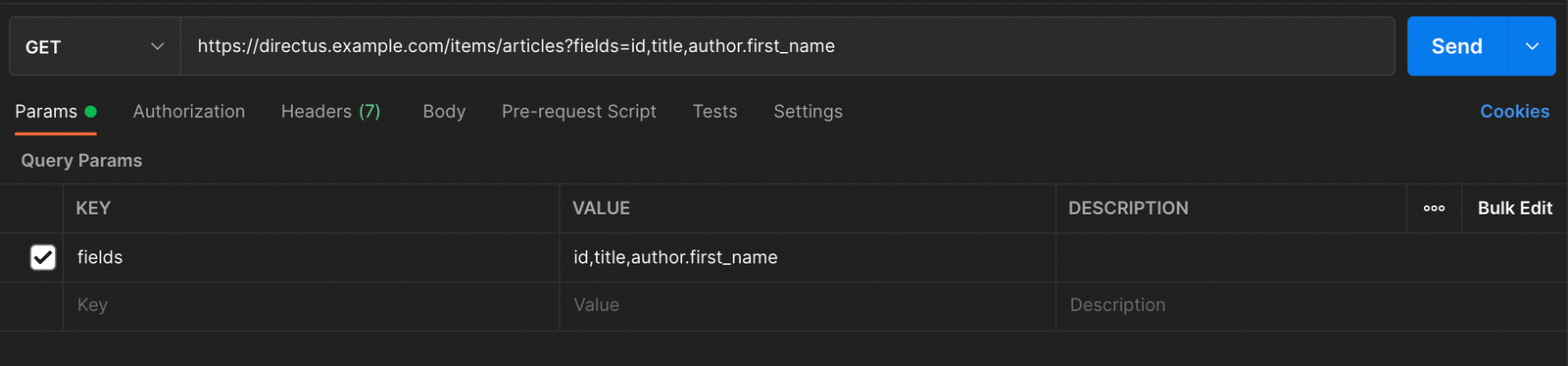Viewport: 1568px width, 366px height.
Task: Open the three-dot column options icon
Action: pos(1434,208)
